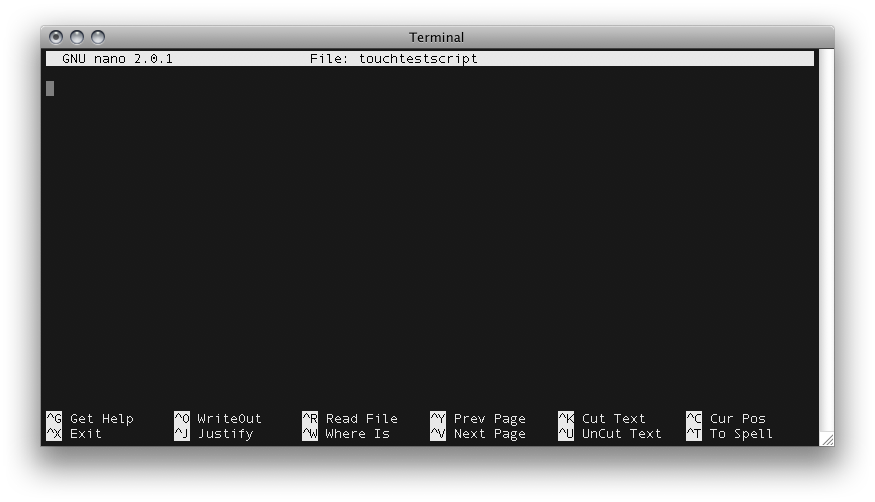Minimize the Terminal window

tap(77, 37)
